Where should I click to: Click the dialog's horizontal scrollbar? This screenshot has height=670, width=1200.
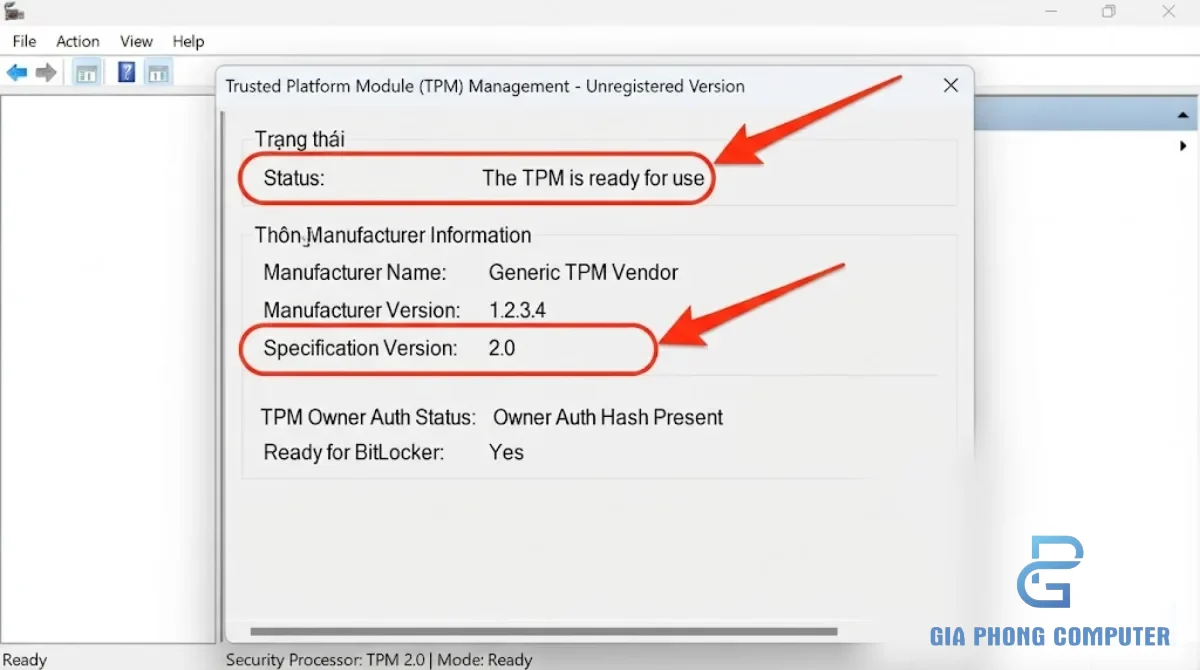click(543, 632)
